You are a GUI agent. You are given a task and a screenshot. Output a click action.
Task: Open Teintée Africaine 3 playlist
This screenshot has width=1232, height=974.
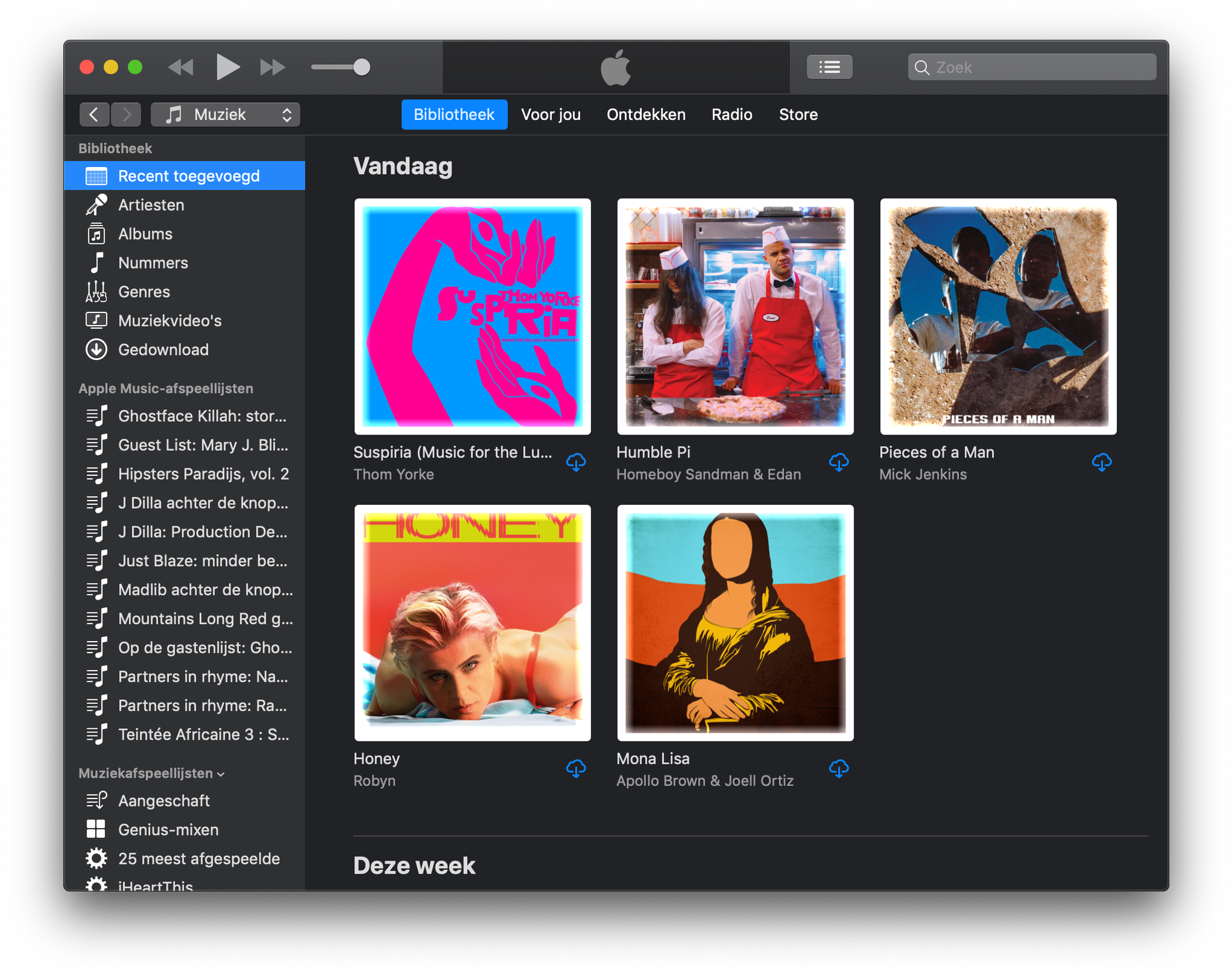click(x=185, y=734)
